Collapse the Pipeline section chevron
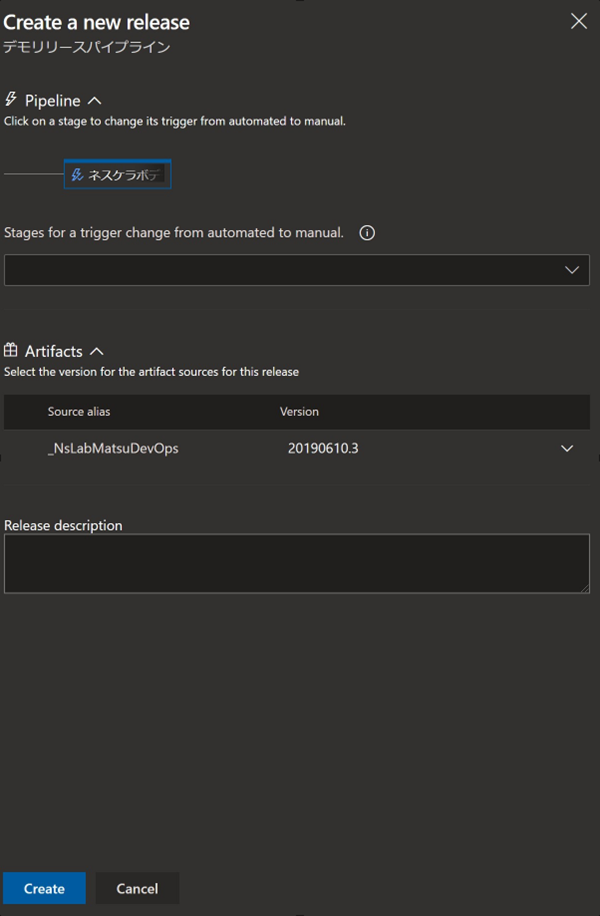 coord(95,100)
